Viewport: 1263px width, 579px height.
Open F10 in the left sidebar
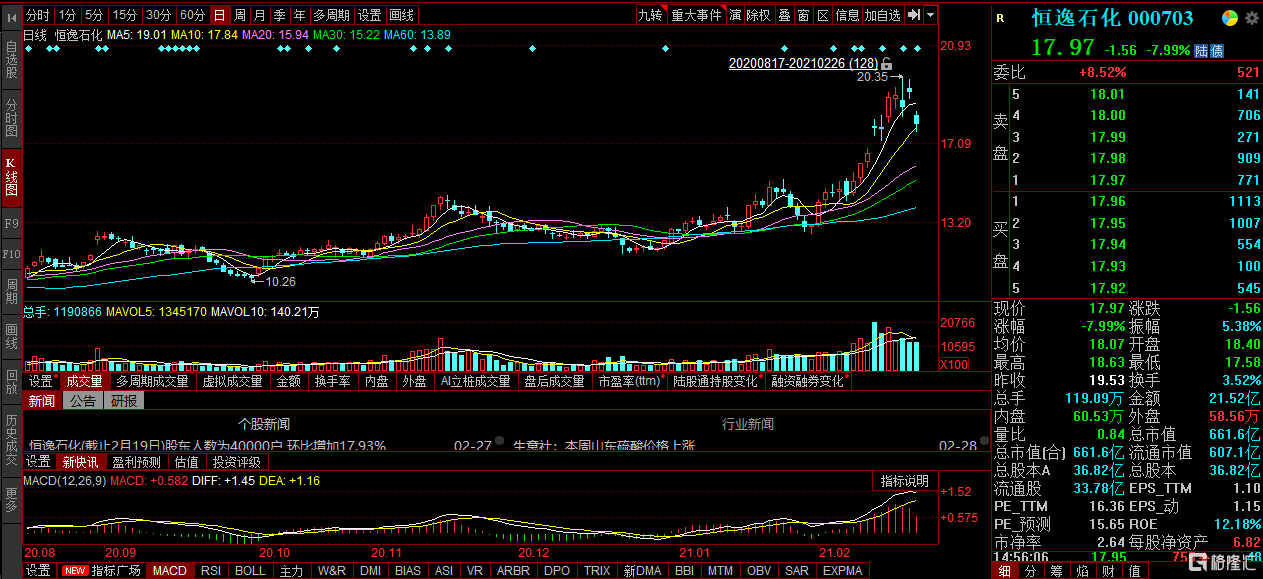coord(11,255)
